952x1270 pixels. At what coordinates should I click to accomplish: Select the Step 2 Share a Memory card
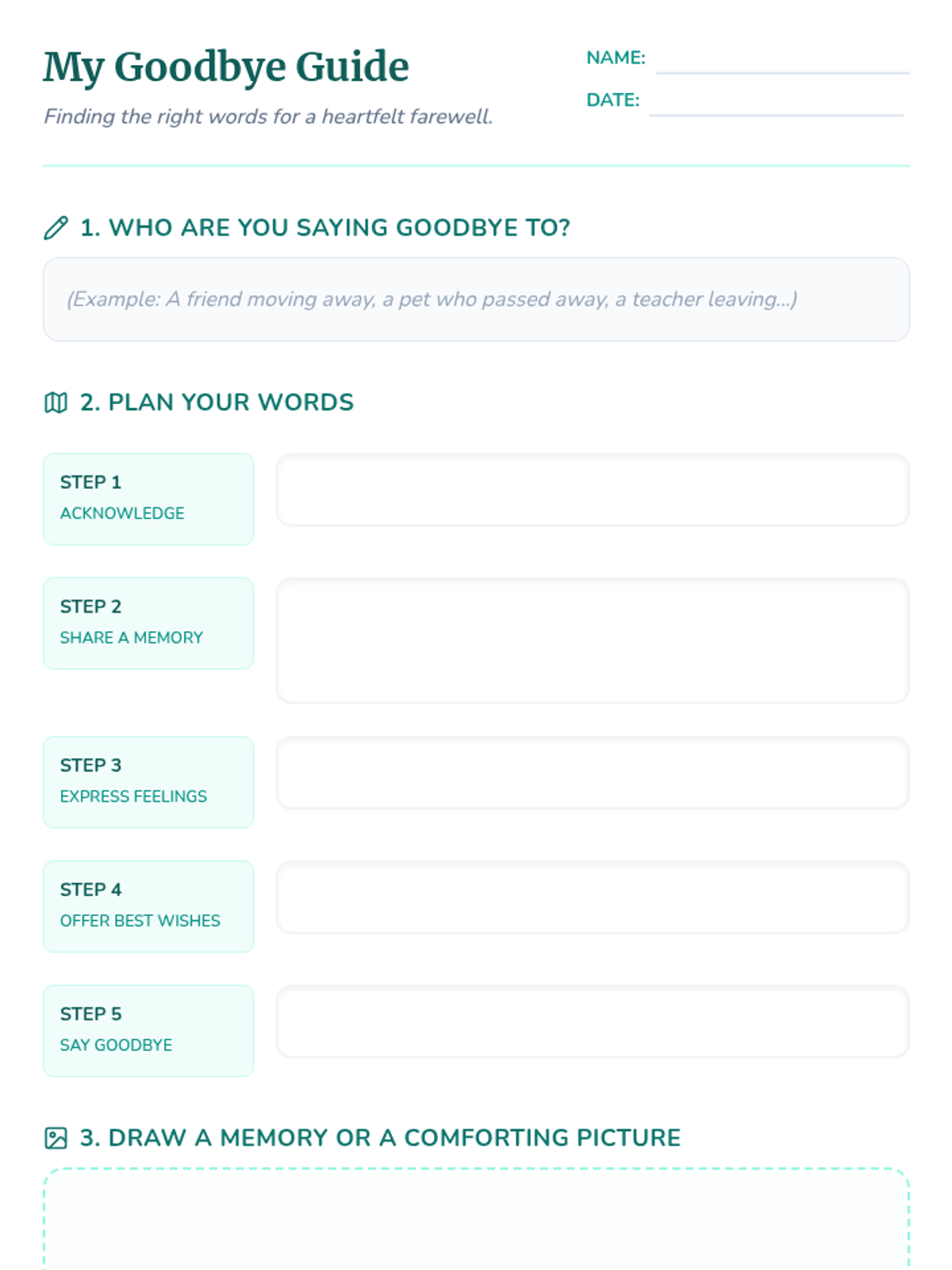148,624
